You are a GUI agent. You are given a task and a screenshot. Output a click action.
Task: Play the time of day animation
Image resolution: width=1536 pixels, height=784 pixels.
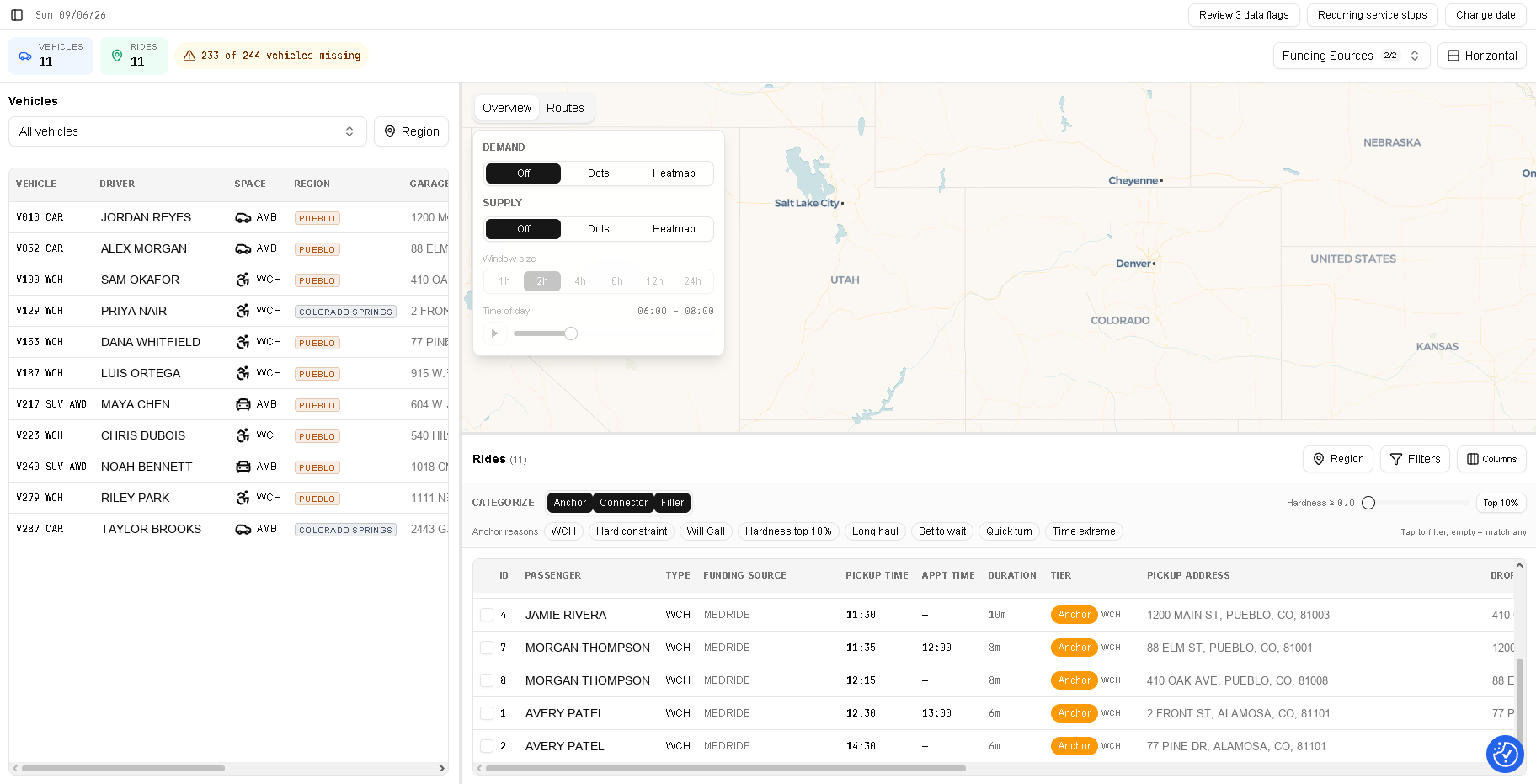(x=495, y=333)
